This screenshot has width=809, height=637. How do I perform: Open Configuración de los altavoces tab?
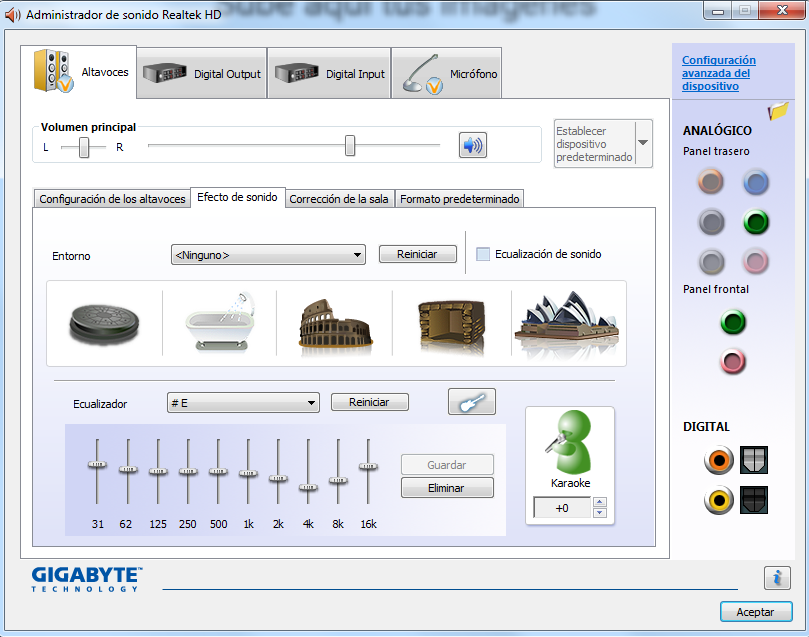(x=112, y=199)
